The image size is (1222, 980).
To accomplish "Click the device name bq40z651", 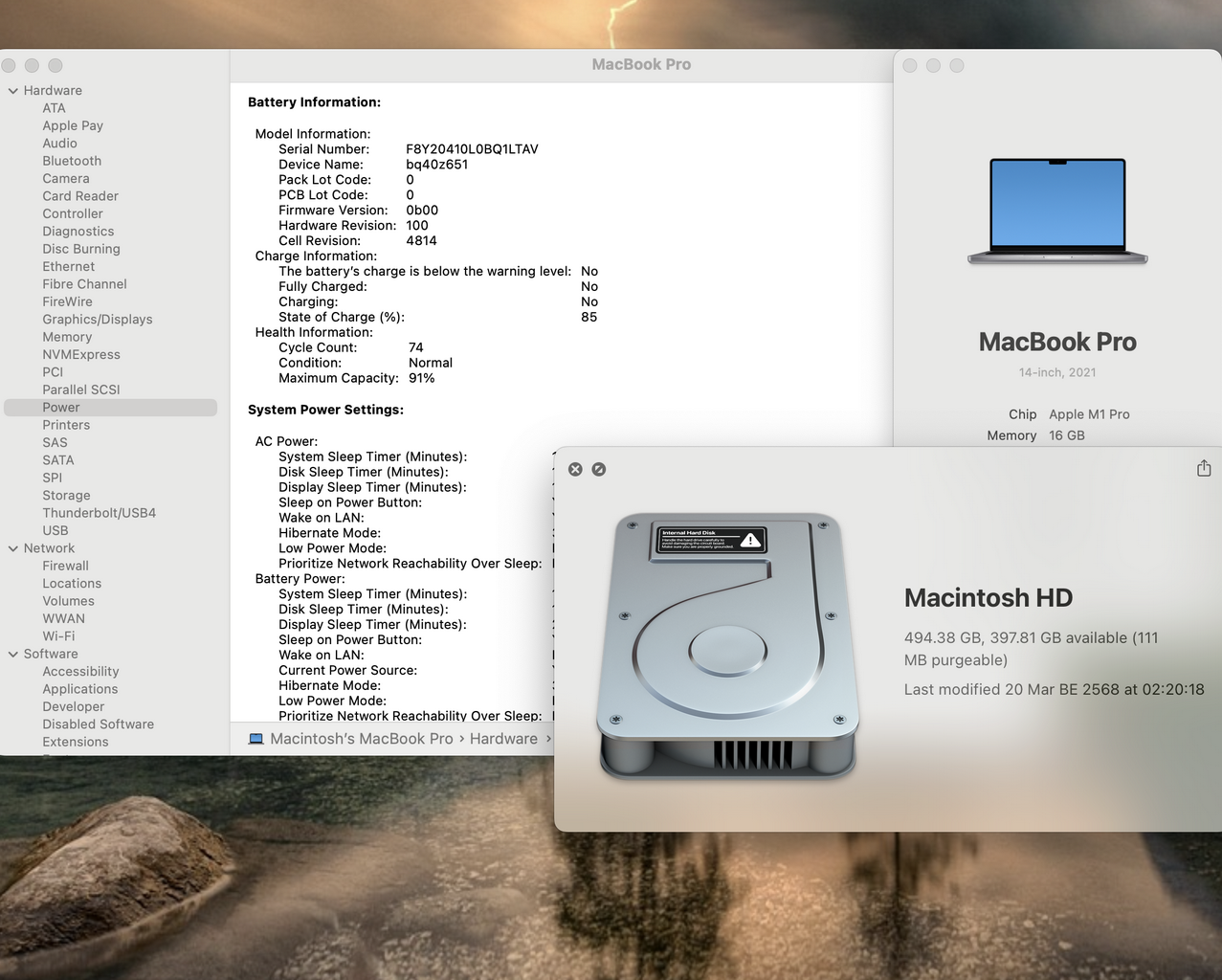I will (437, 165).
